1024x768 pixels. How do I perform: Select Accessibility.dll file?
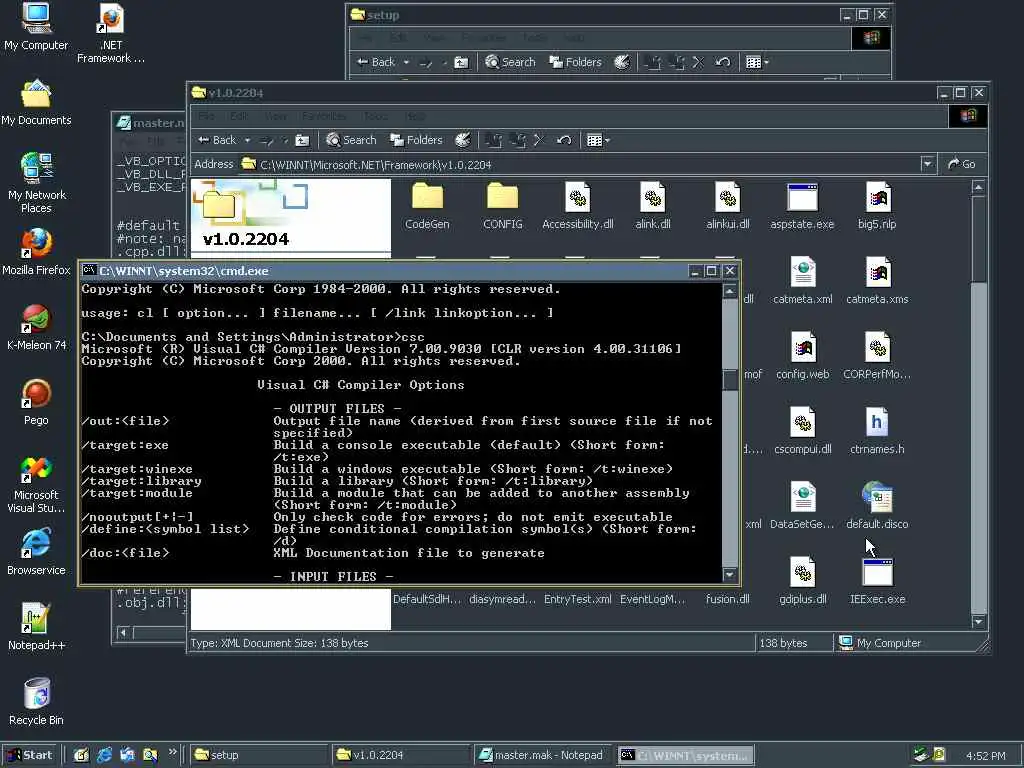tap(577, 206)
